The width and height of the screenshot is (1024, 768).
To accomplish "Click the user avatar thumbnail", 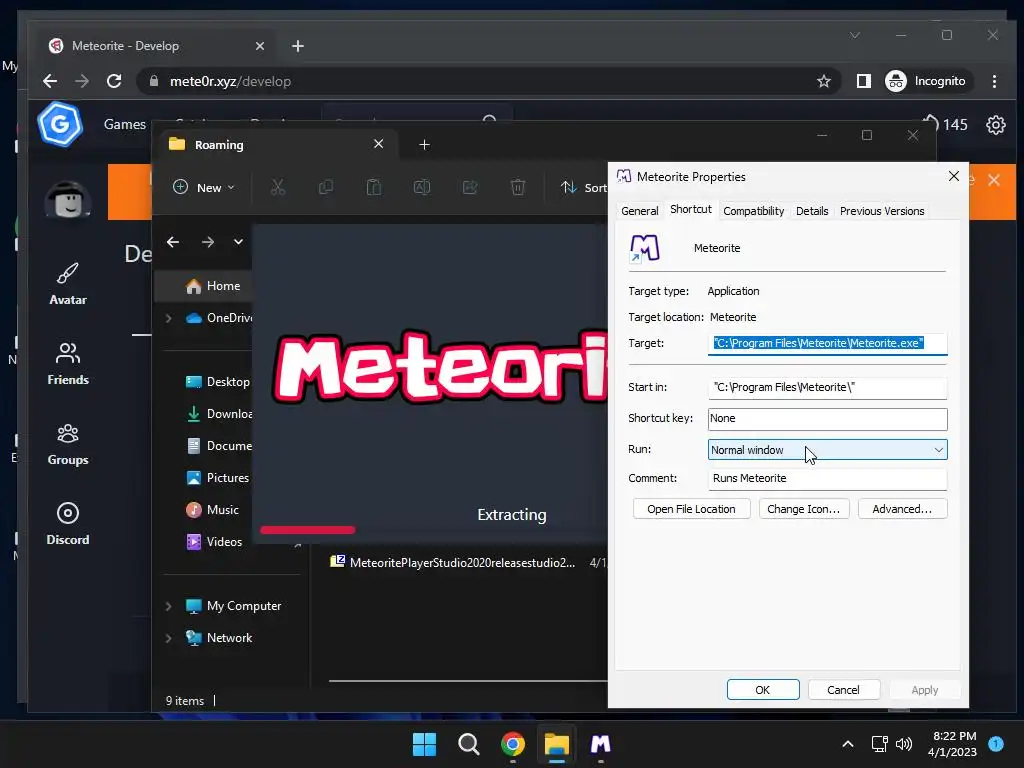I will click(x=68, y=200).
